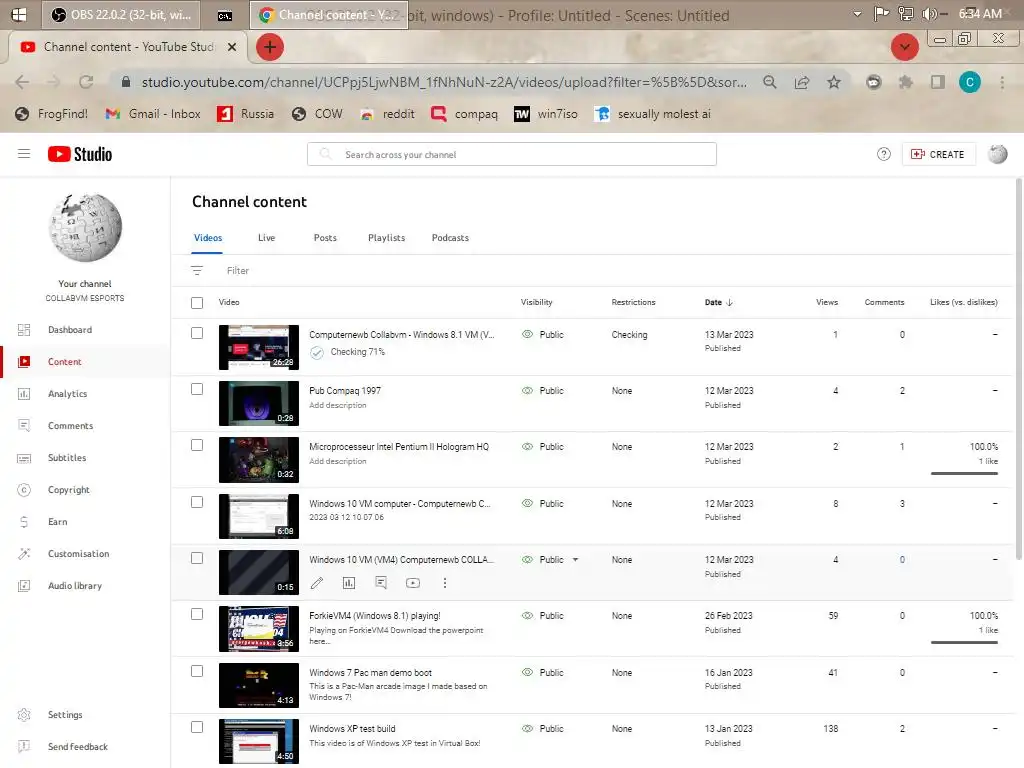Click the zoom magnifier in address bar
This screenshot has height=768, width=1024.
click(770, 82)
